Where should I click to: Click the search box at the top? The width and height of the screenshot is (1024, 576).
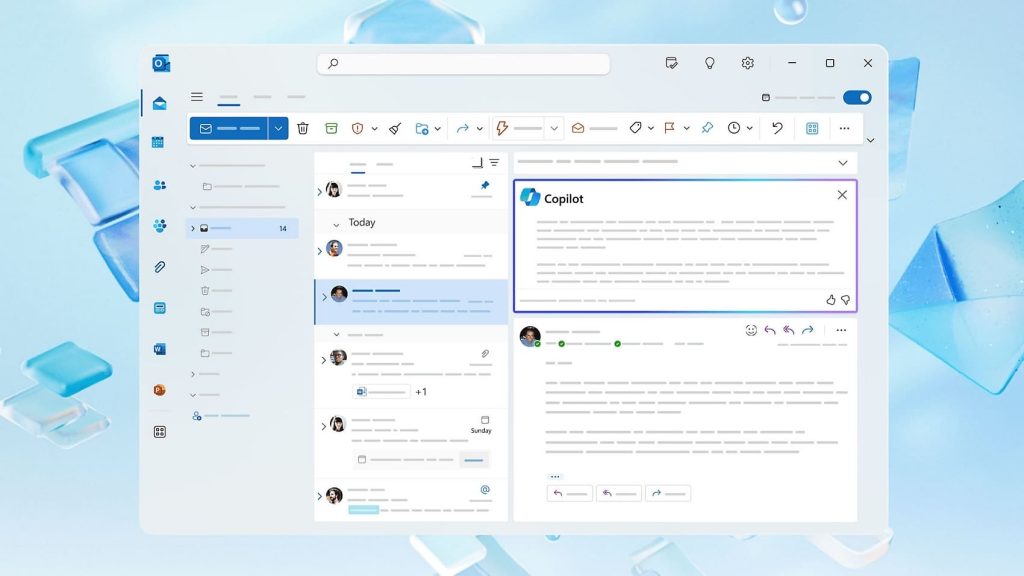[463, 63]
